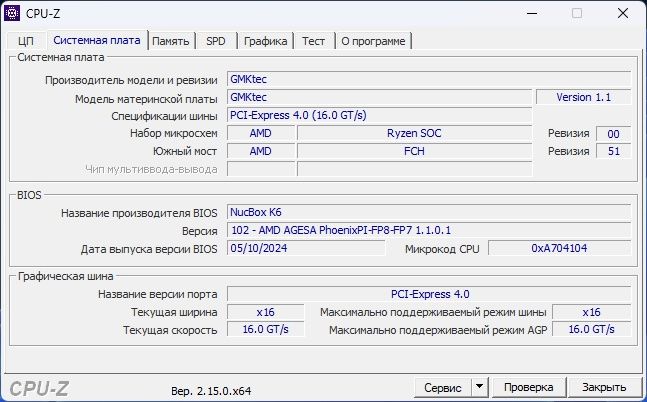Click the Сервис button
The height and width of the screenshot is (402, 647).
tap(443, 388)
